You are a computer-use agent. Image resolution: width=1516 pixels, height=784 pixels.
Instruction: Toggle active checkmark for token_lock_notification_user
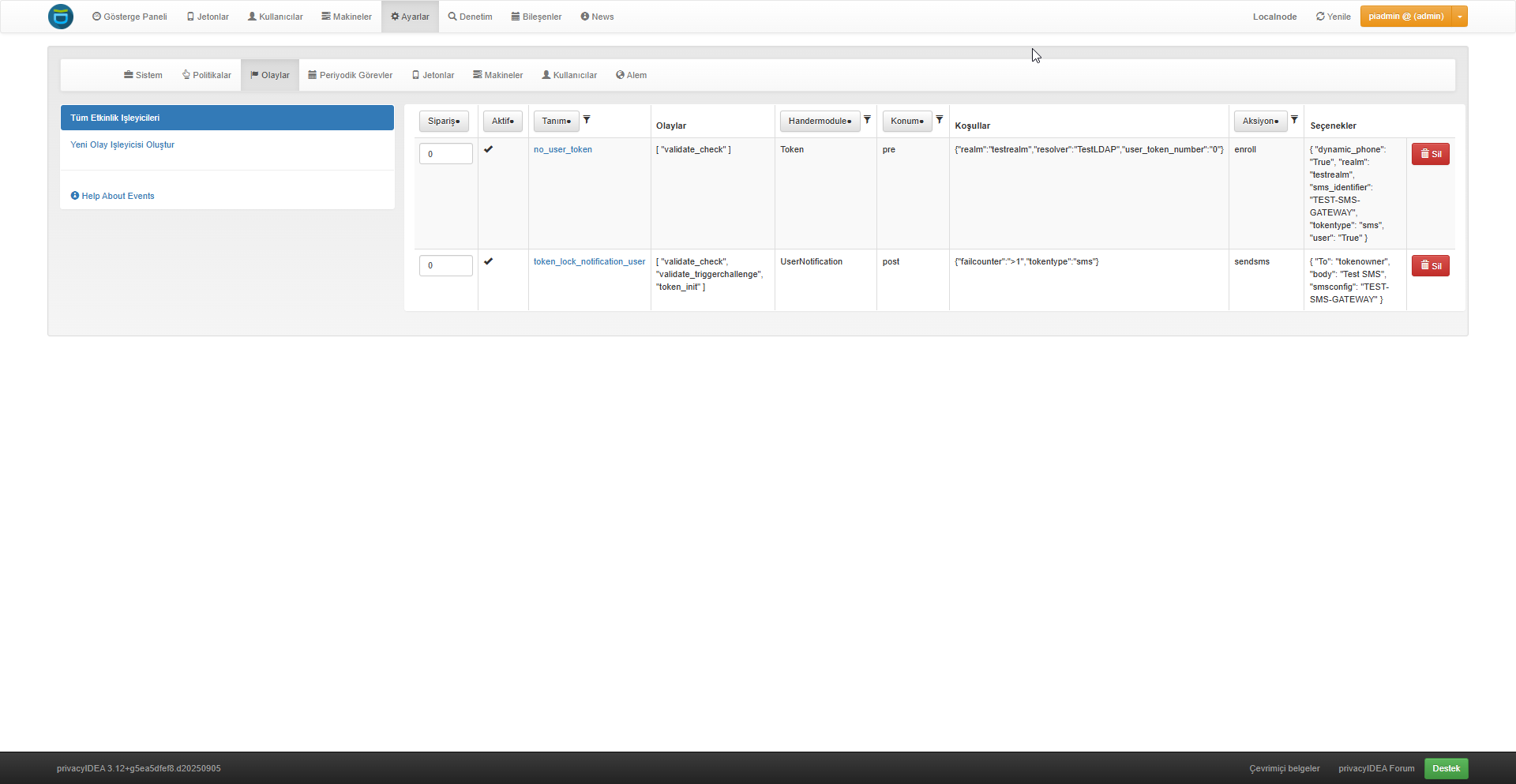pos(489,261)
